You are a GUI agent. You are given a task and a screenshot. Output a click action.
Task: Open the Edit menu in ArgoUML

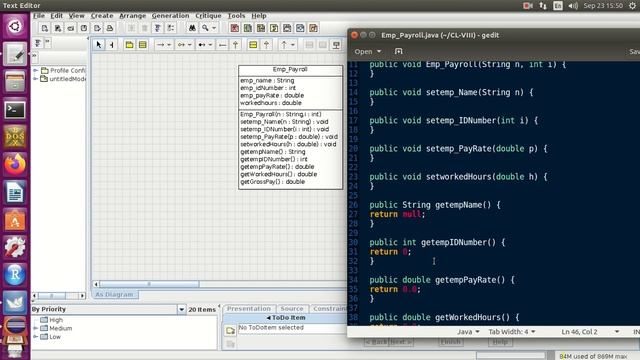[56, 16]
